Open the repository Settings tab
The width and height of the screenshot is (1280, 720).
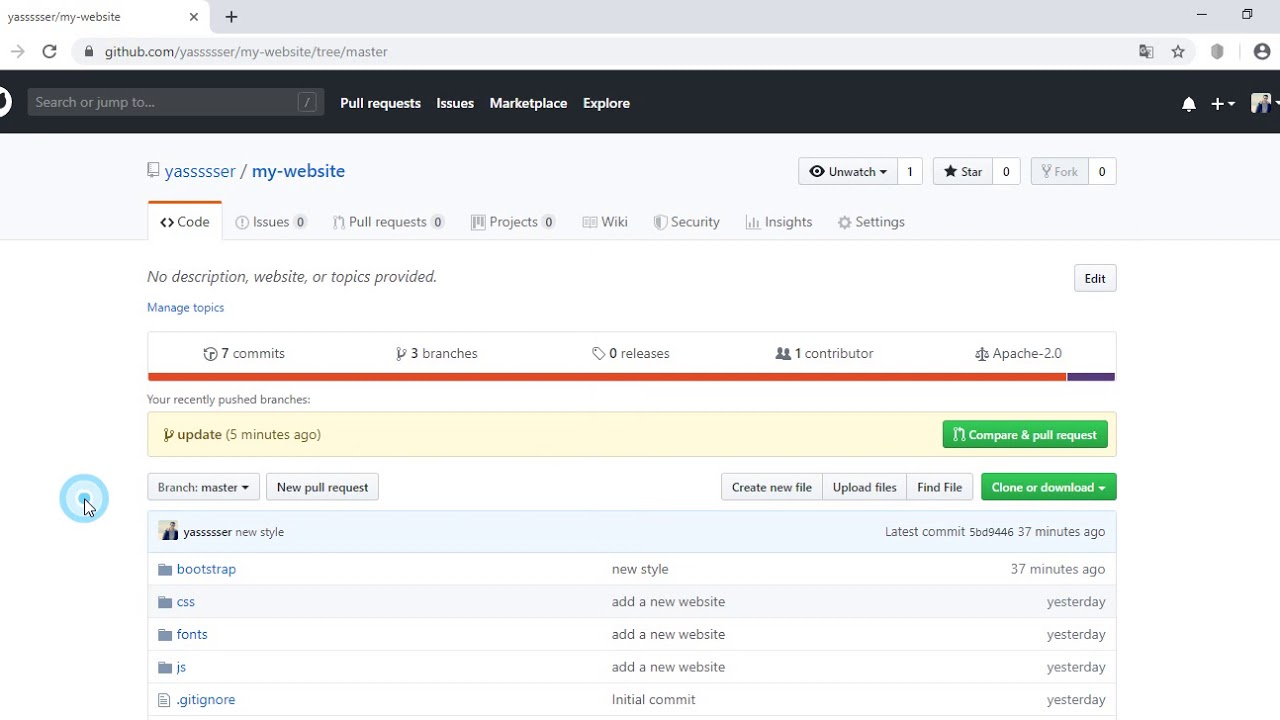tap(871, 222)
